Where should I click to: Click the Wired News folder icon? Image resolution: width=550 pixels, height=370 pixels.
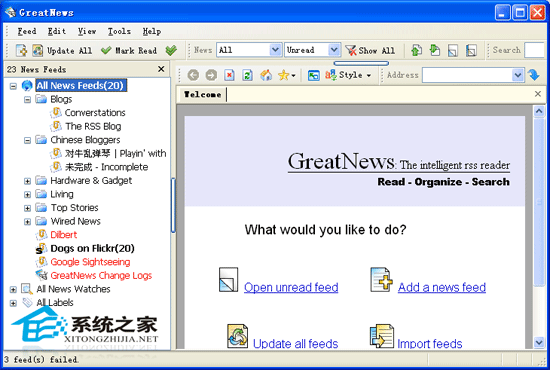[41, 221]
